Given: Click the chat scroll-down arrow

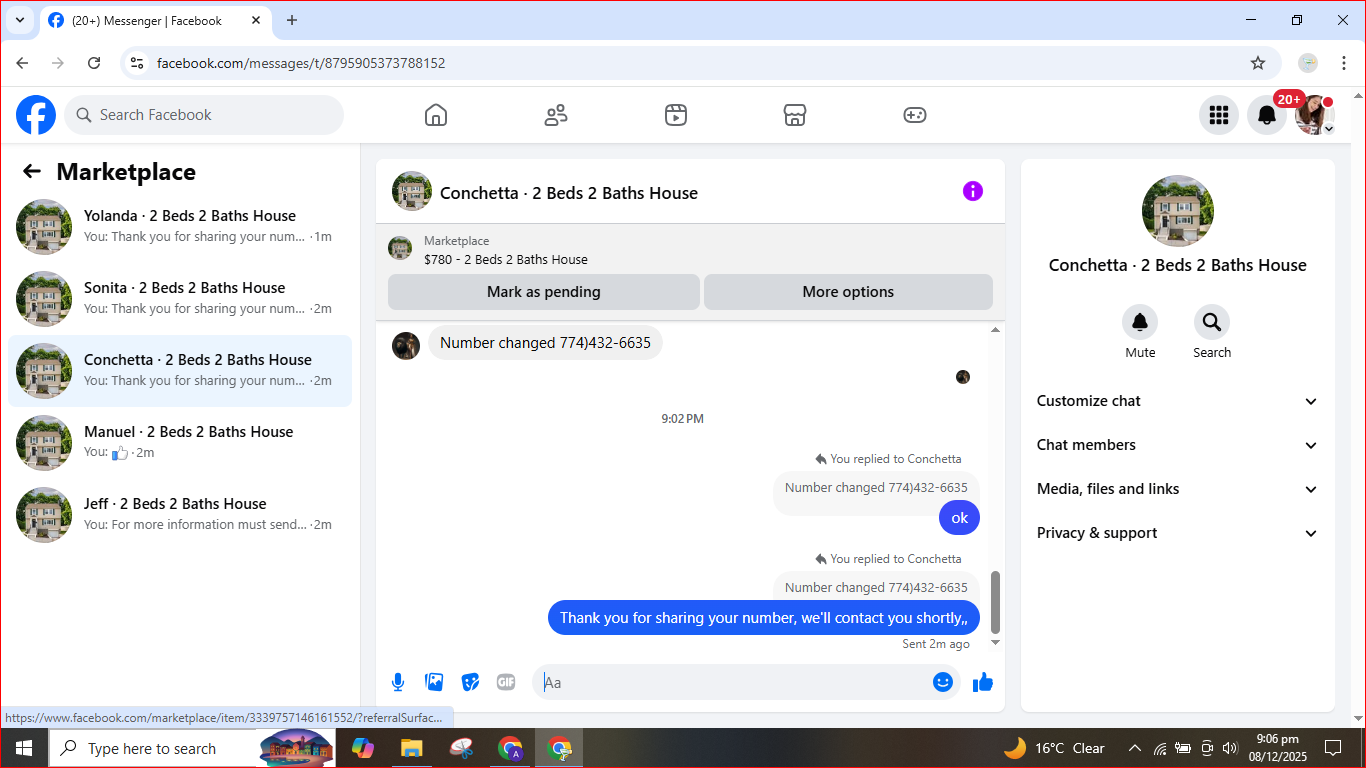Looking at the screenshot, I should [995, 642].
